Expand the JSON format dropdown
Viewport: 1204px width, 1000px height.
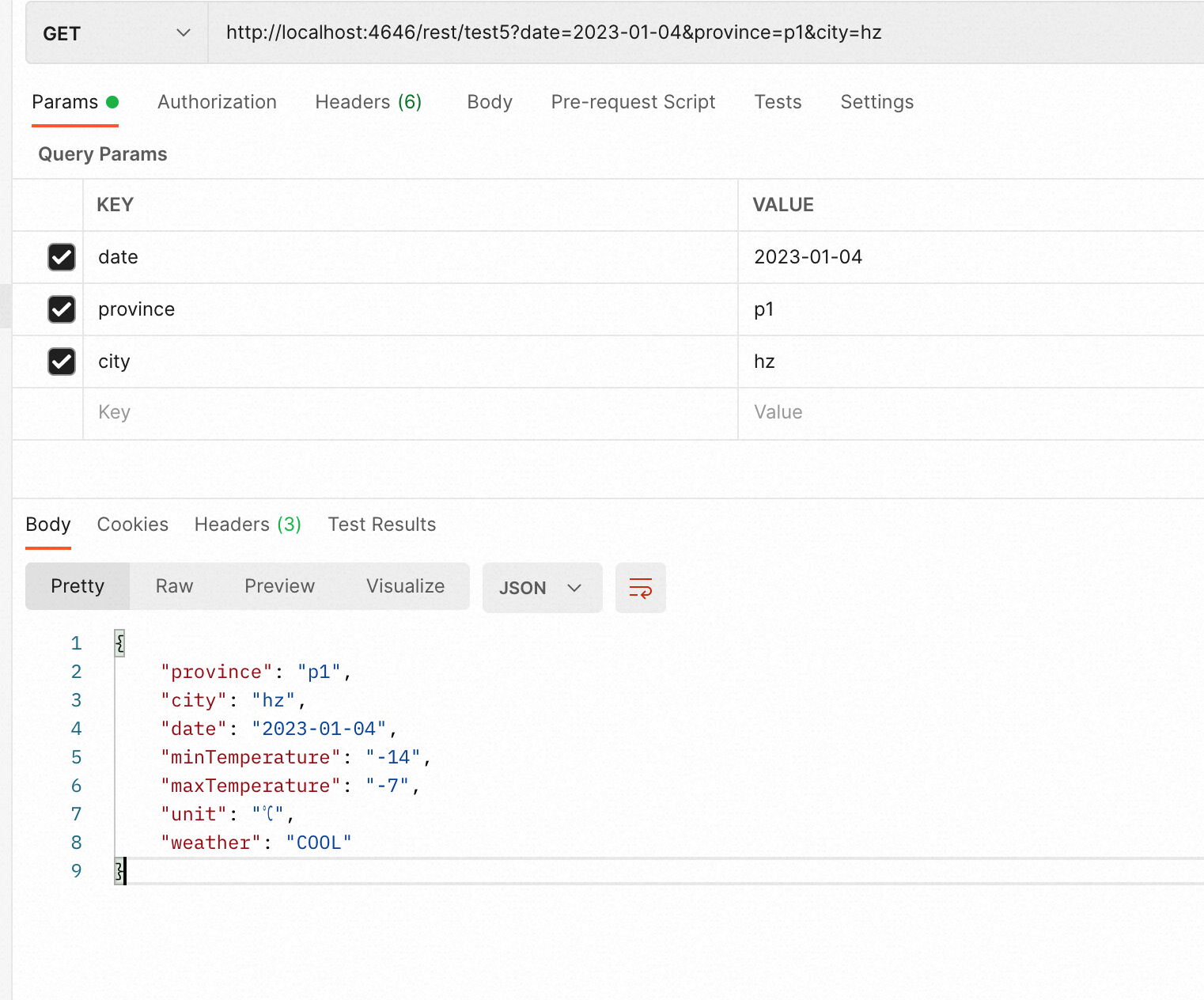(x=542, y=588)
